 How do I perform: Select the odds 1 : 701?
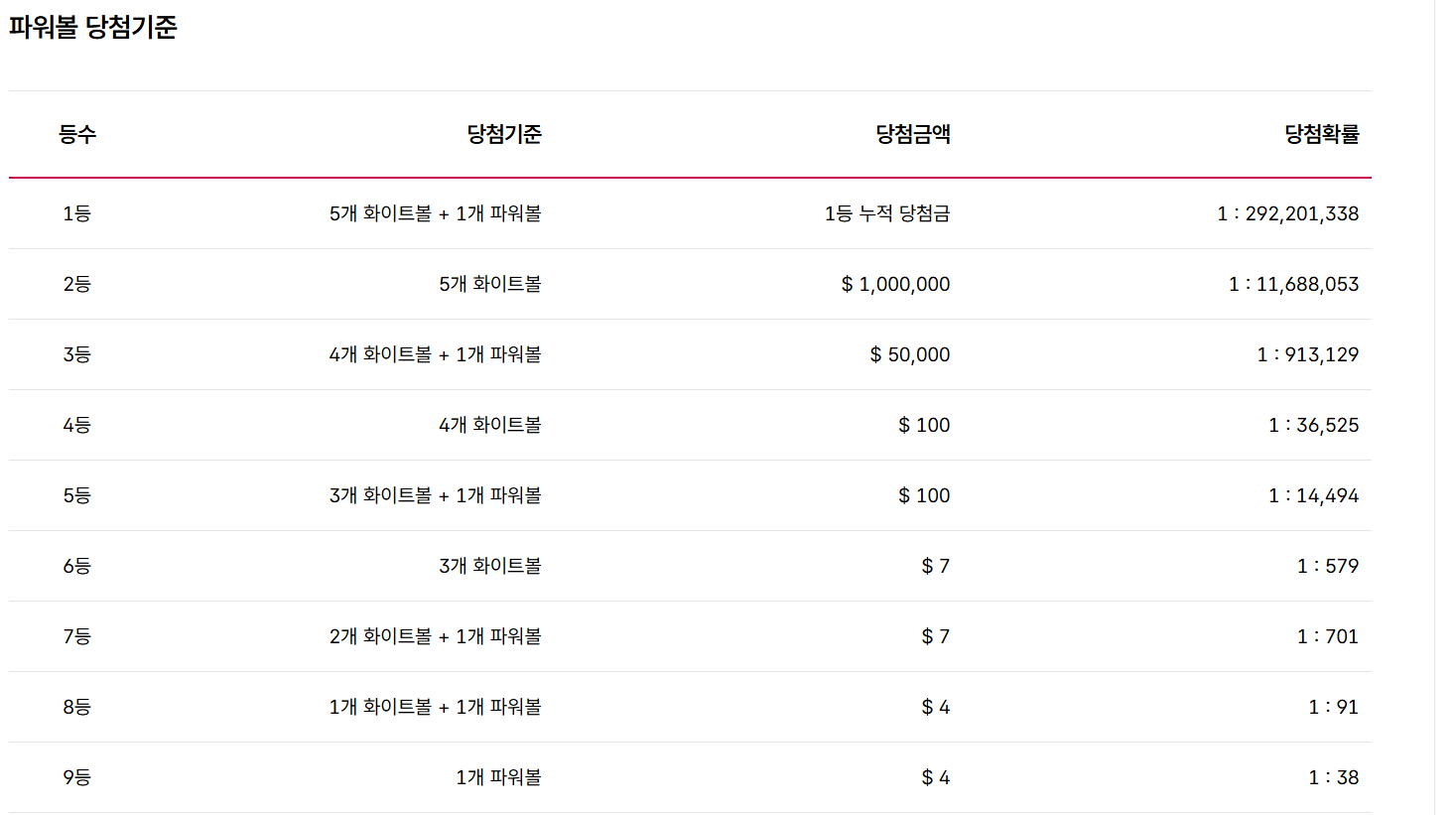pyautogui.click(x=1328, y=636)
